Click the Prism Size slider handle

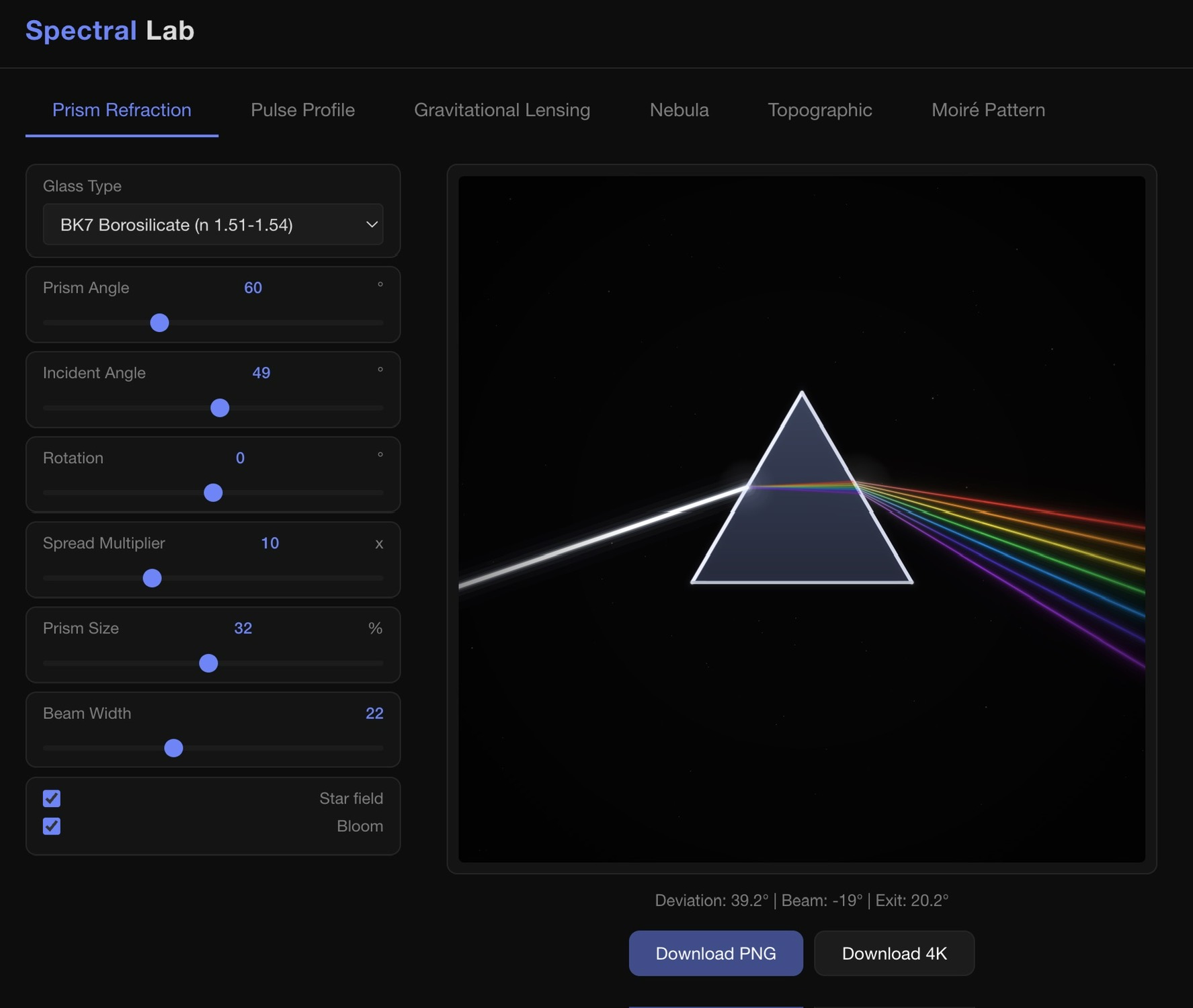(x=208, y=663)
